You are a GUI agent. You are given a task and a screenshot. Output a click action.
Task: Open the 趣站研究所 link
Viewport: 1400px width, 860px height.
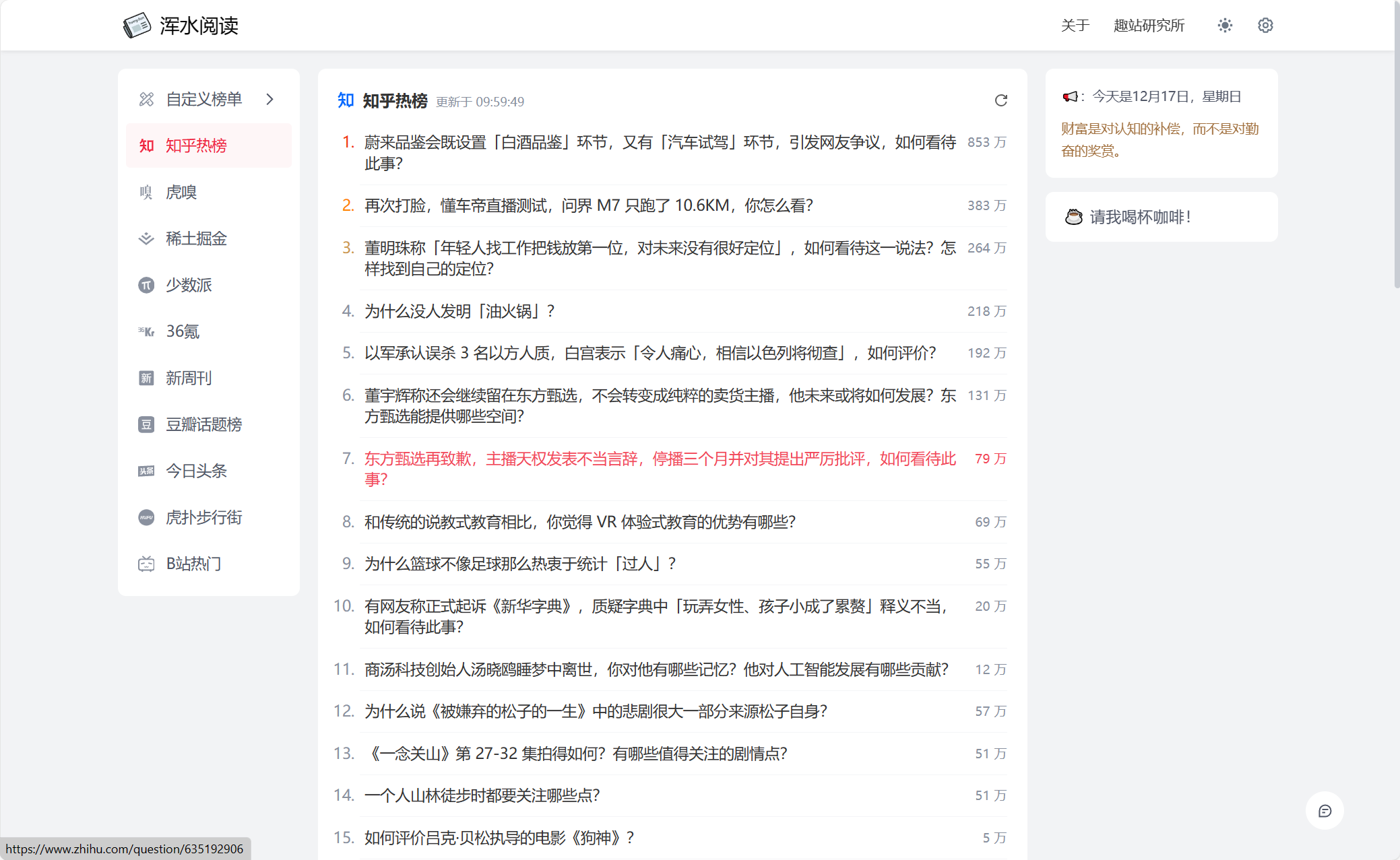pos(1149,26)
